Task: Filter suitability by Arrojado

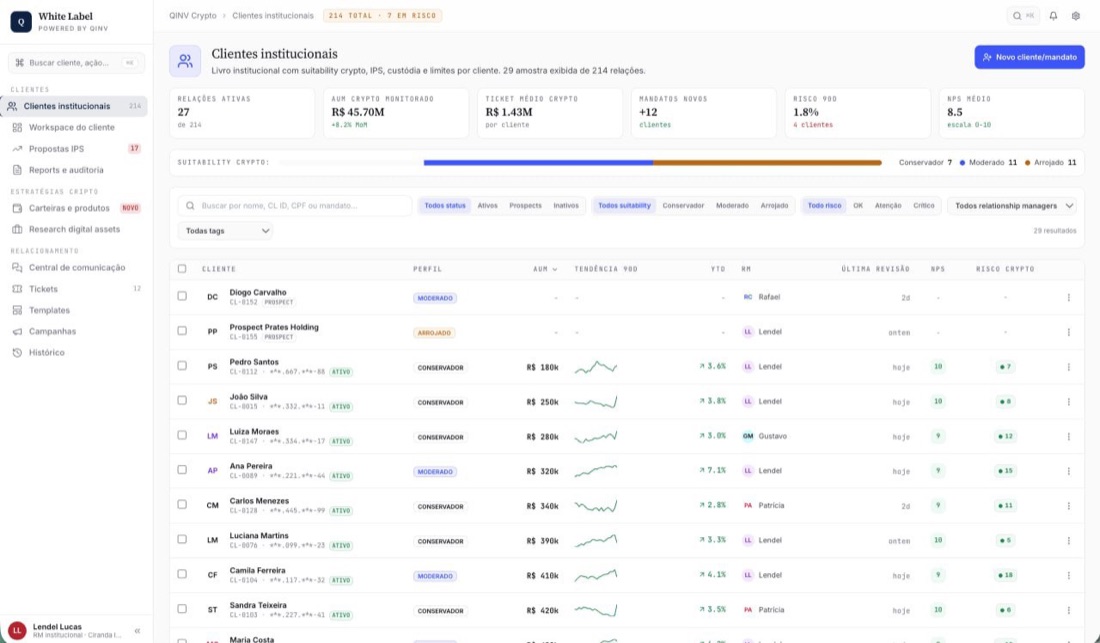Action: pyautogui.click(x=774, y=205)
